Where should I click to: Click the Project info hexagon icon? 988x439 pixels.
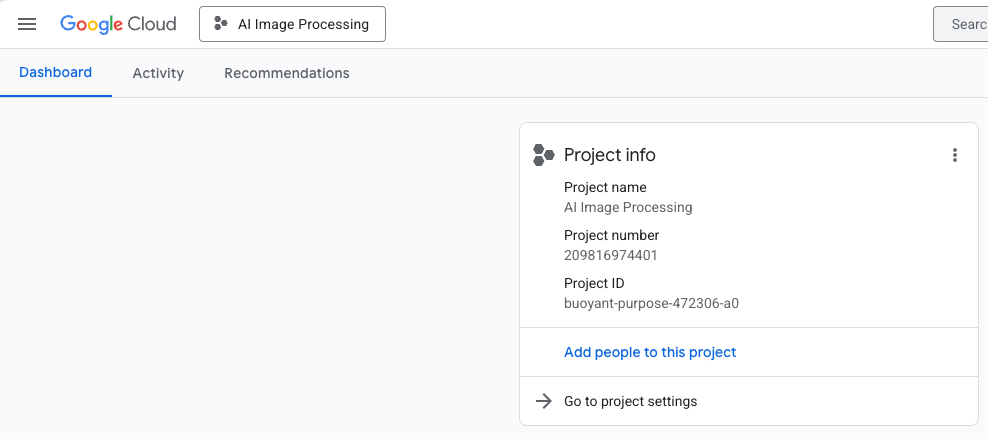point(543,155)
